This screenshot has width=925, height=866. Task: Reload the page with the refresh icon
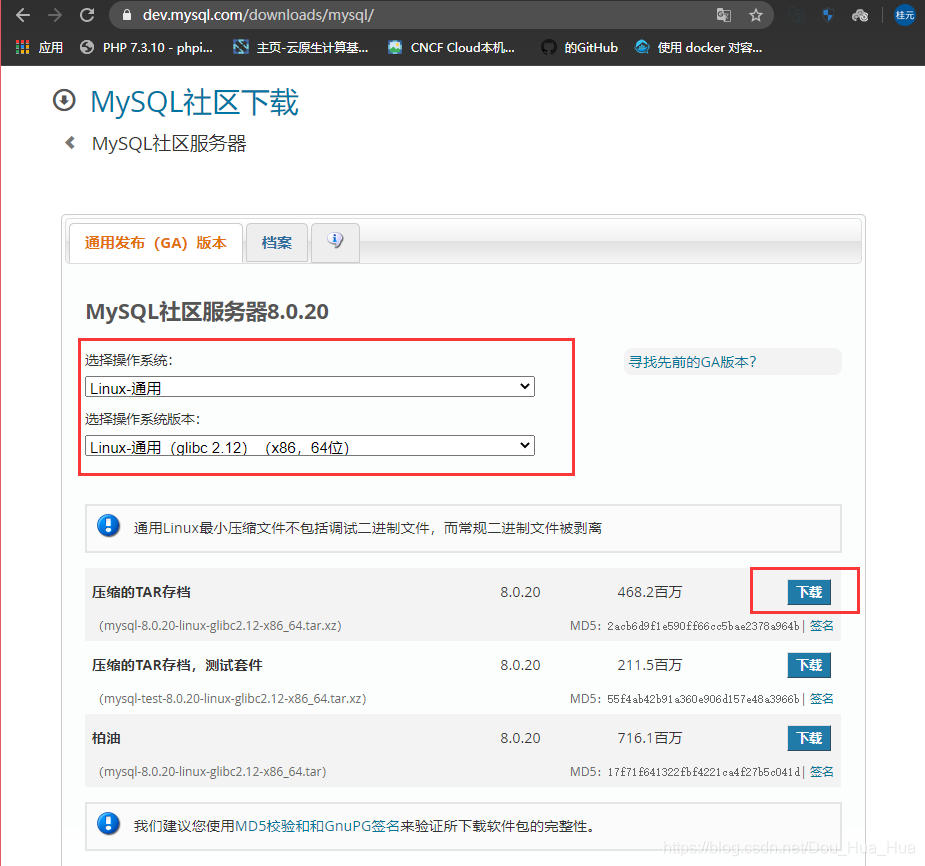87,15
